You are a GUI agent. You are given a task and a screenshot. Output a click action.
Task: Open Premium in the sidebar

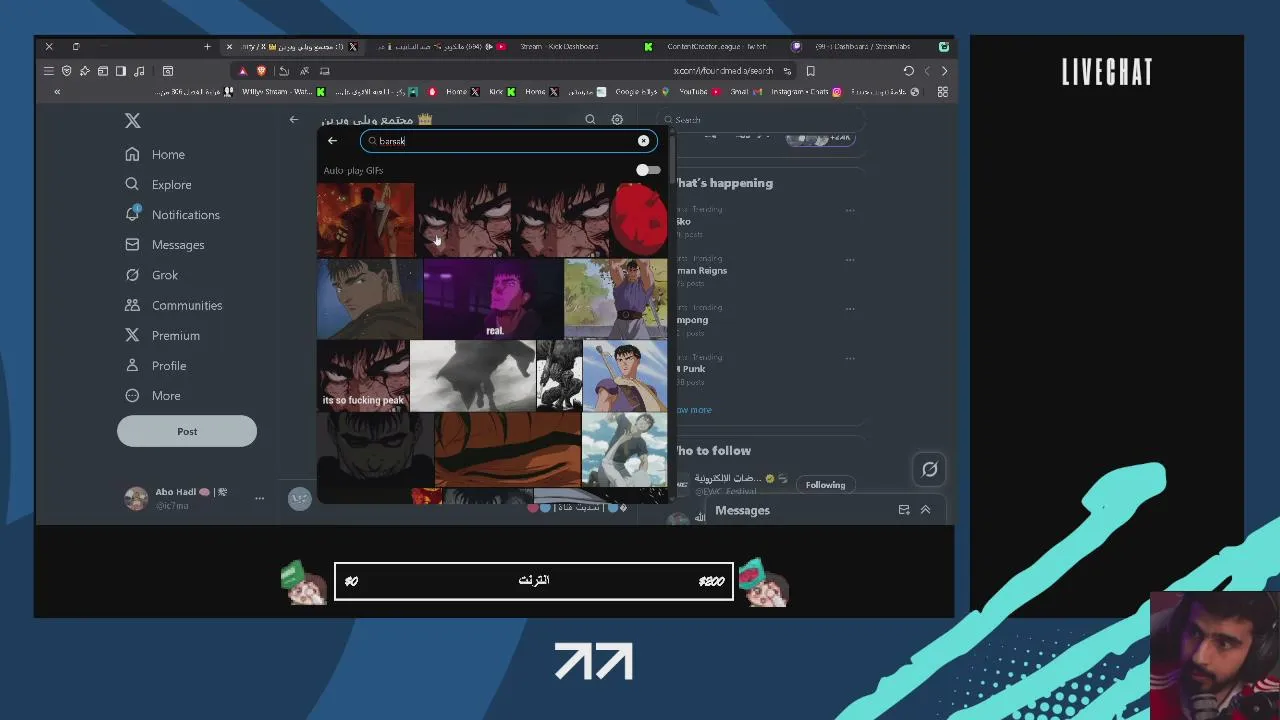162,336
